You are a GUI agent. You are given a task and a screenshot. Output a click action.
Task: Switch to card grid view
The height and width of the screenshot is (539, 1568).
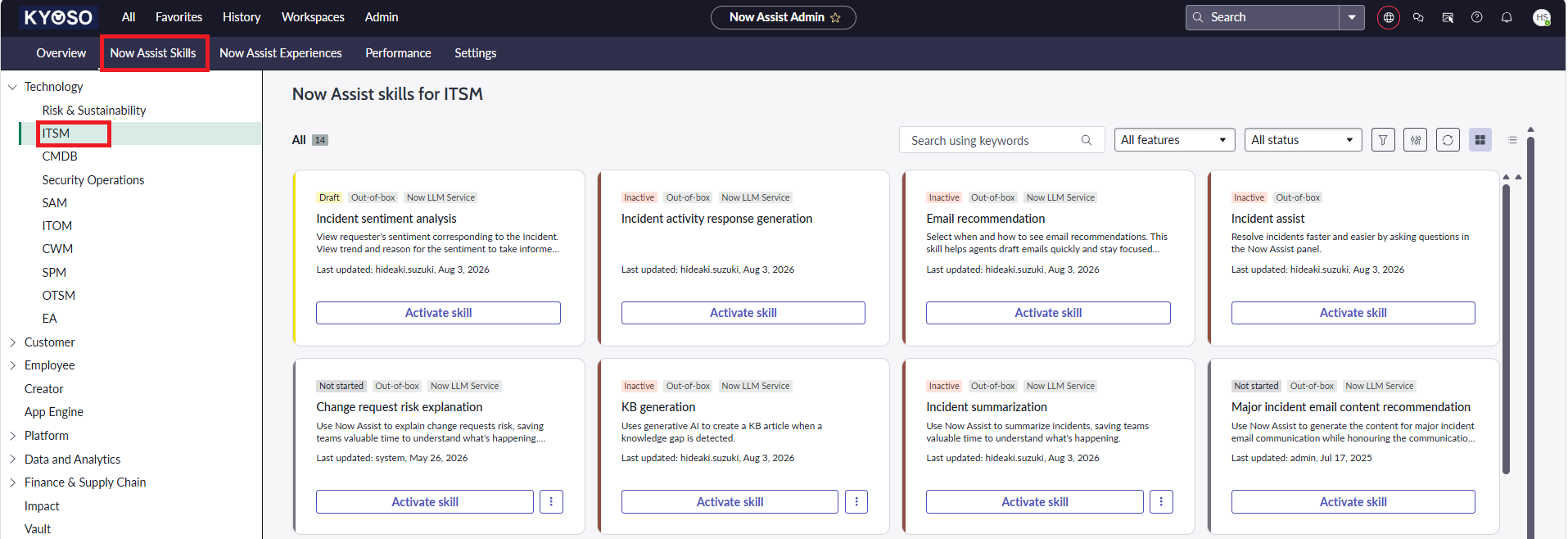pyautogui.click(x=1480, y=140)
